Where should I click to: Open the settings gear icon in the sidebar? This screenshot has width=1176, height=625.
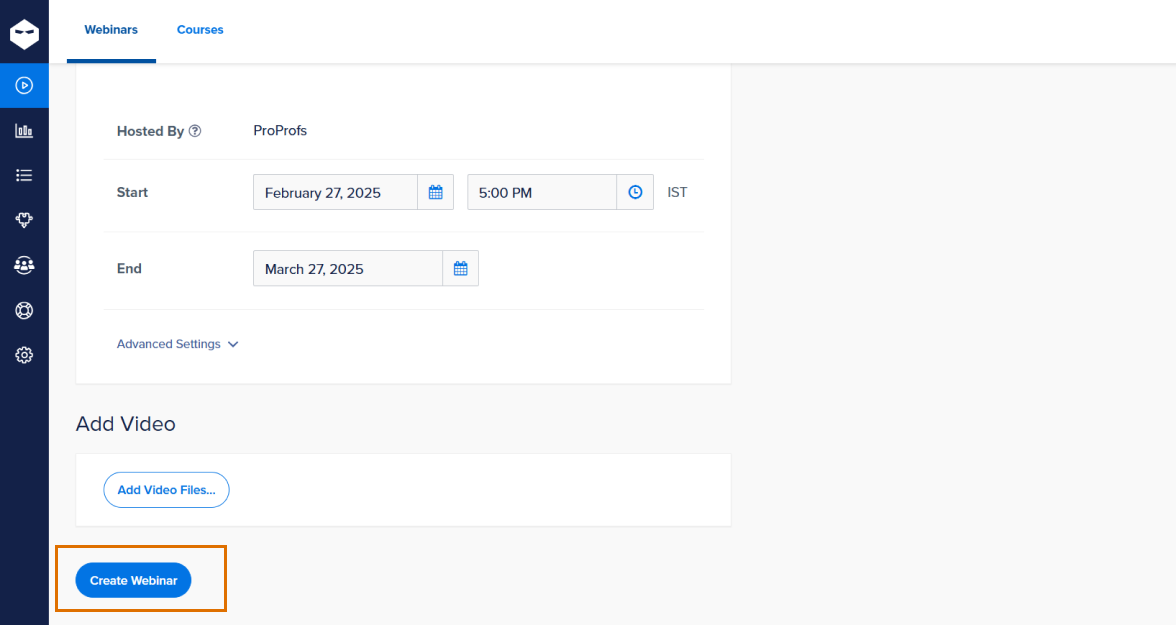pos(24,355)
